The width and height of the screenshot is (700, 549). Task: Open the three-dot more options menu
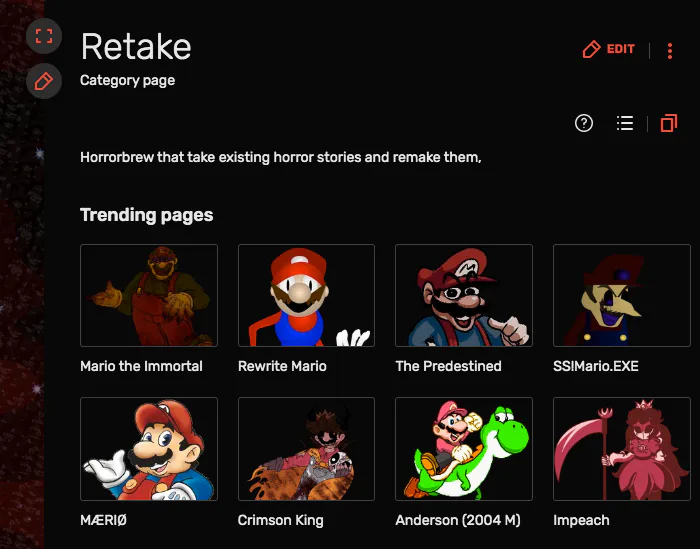[670, 50]
